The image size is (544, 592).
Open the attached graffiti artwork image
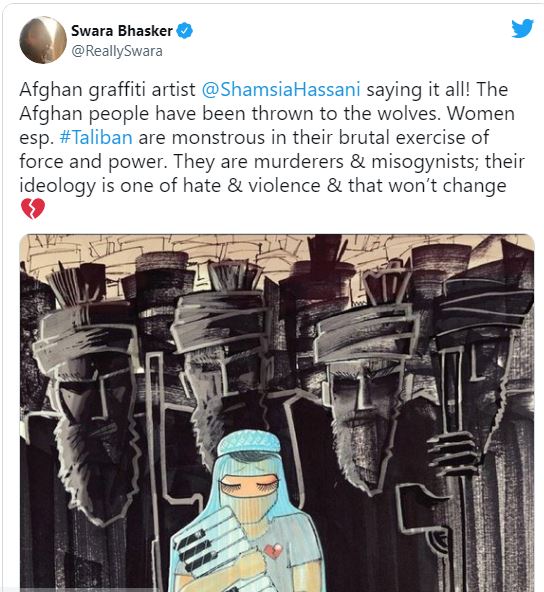pyautogui.click(x=277, y=413)
